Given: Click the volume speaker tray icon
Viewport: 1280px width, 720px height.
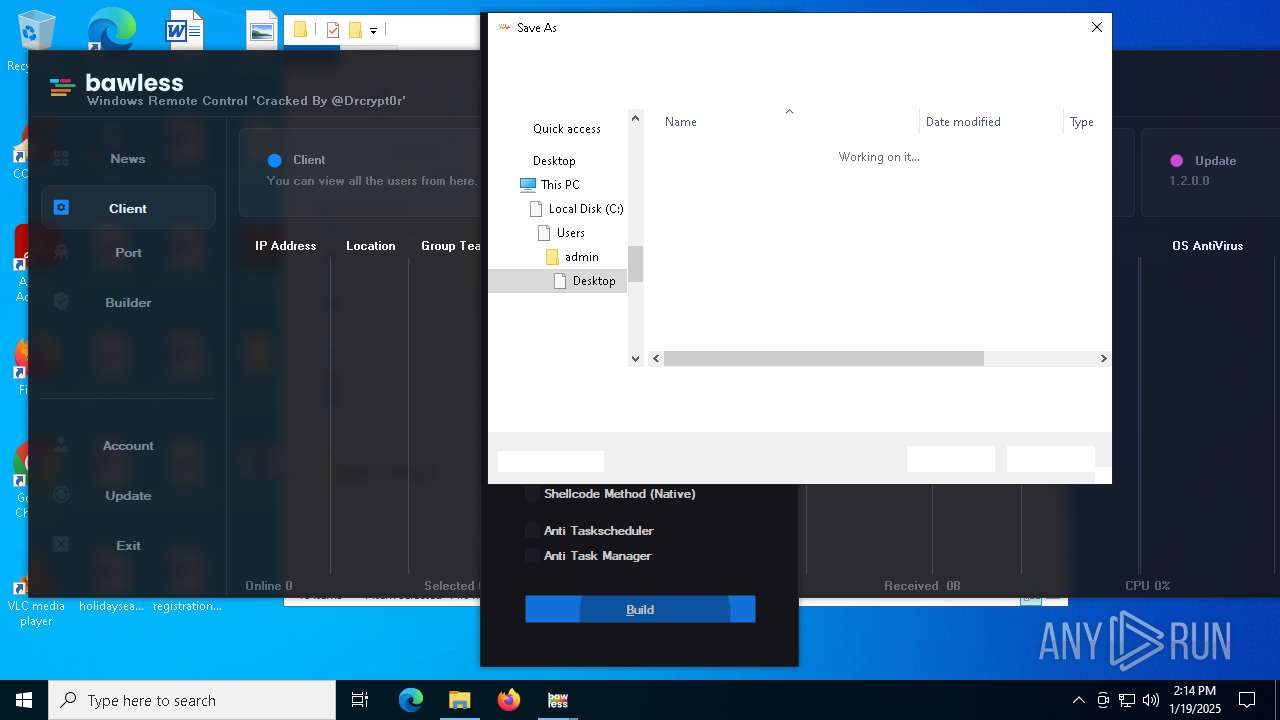Looking at the screenshot, I should point(1151,700).
